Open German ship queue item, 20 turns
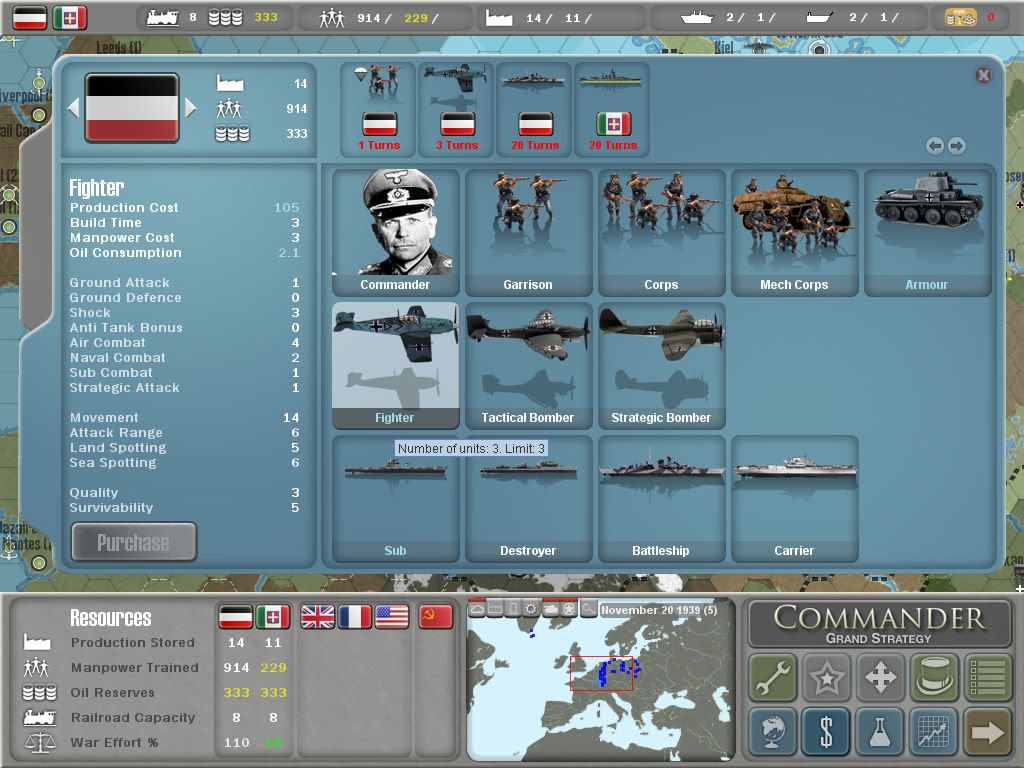This screenshot has width=1024, height=768. (x=534, y=110)
